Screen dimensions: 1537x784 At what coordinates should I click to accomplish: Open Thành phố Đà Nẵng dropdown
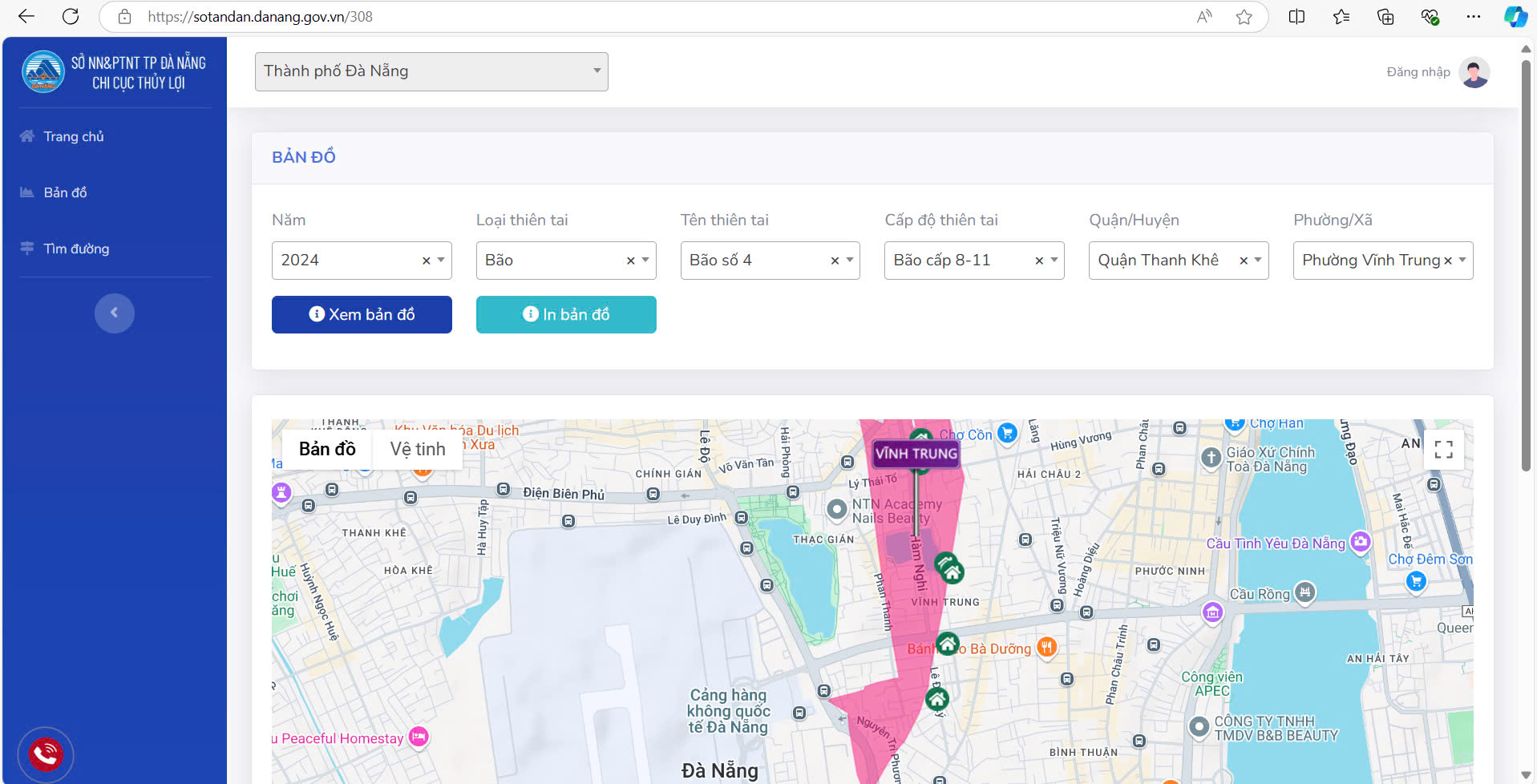click(x=431, y=71)
